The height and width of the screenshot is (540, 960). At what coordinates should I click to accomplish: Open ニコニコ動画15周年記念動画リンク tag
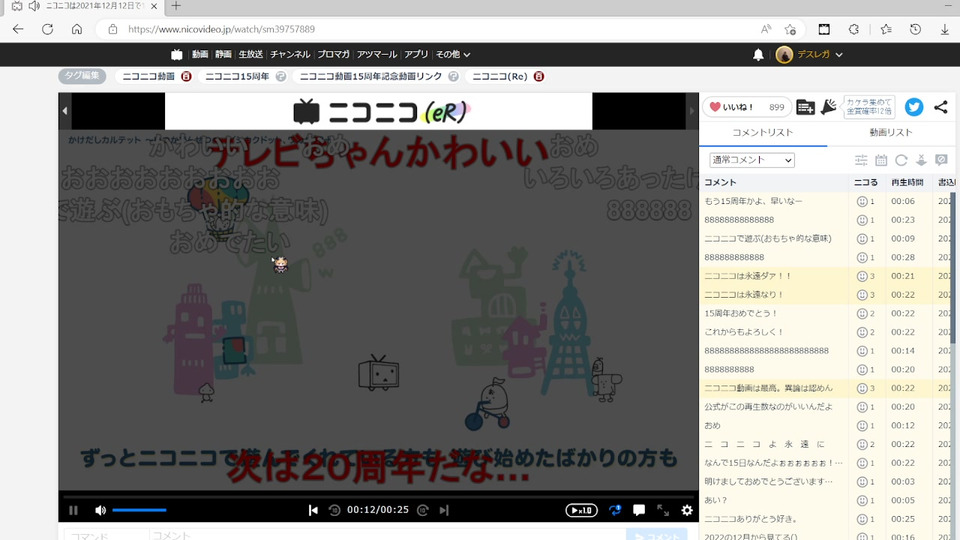click(370, 77)
